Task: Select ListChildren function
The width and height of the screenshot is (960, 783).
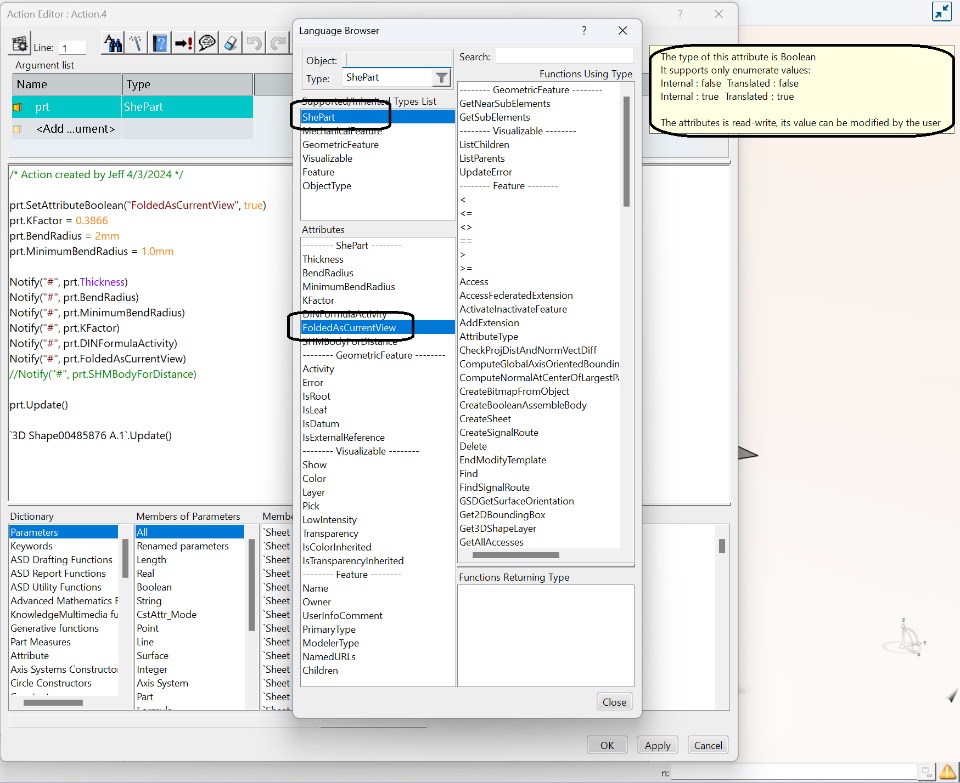Action: point(484,144)
